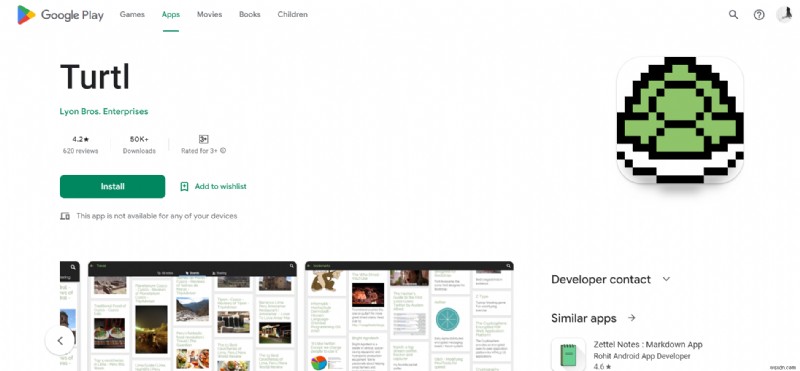The height and width of the screenshot is (371, 800).
Task: Open the Books tab
Action: pyautogui.click(x=249, y=15)
